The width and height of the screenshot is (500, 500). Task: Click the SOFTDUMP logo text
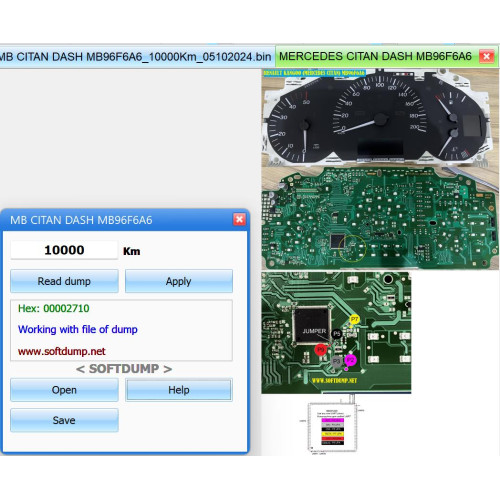pos(124,369)
